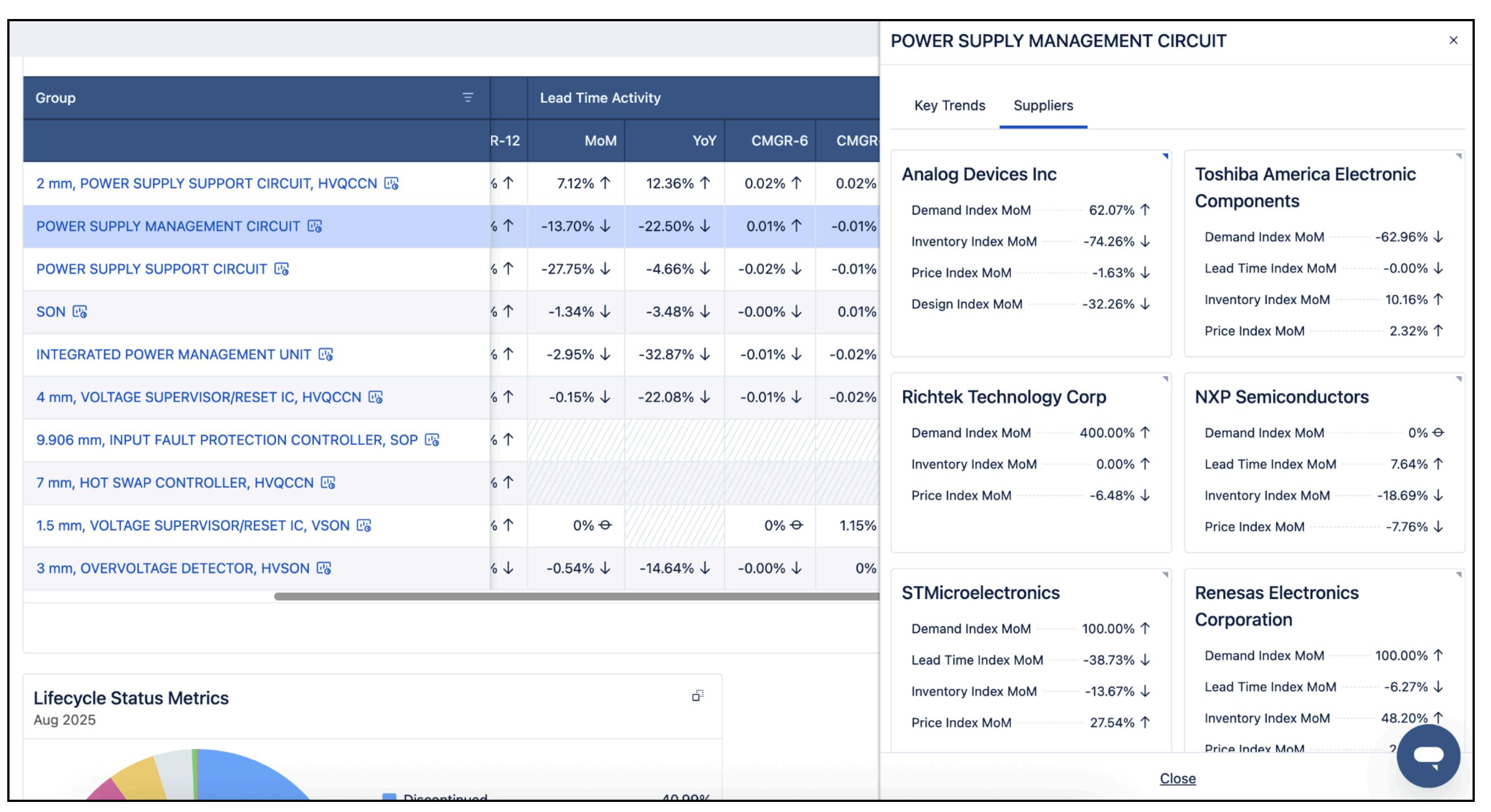The width and height of the screenshot is (1491, 812).
Task: Open details icon beside 2 mm POWER SUPPLY SUPPORT CIRCUIT, HVQCCN
Action: coord(392,183)
